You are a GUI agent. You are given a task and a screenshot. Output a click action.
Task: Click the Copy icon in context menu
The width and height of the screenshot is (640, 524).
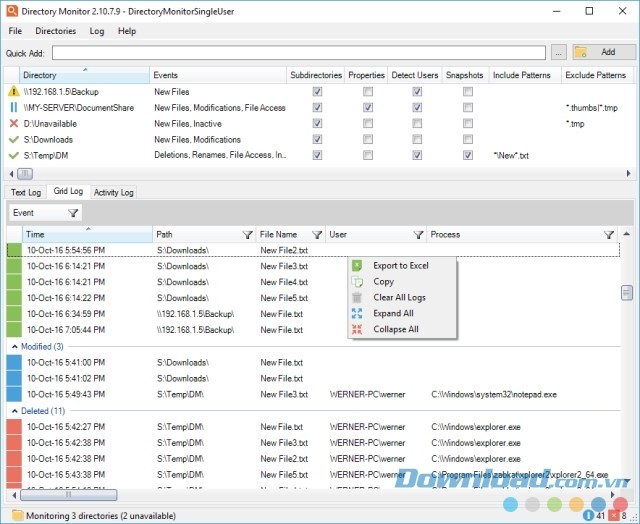coord(357,282)
